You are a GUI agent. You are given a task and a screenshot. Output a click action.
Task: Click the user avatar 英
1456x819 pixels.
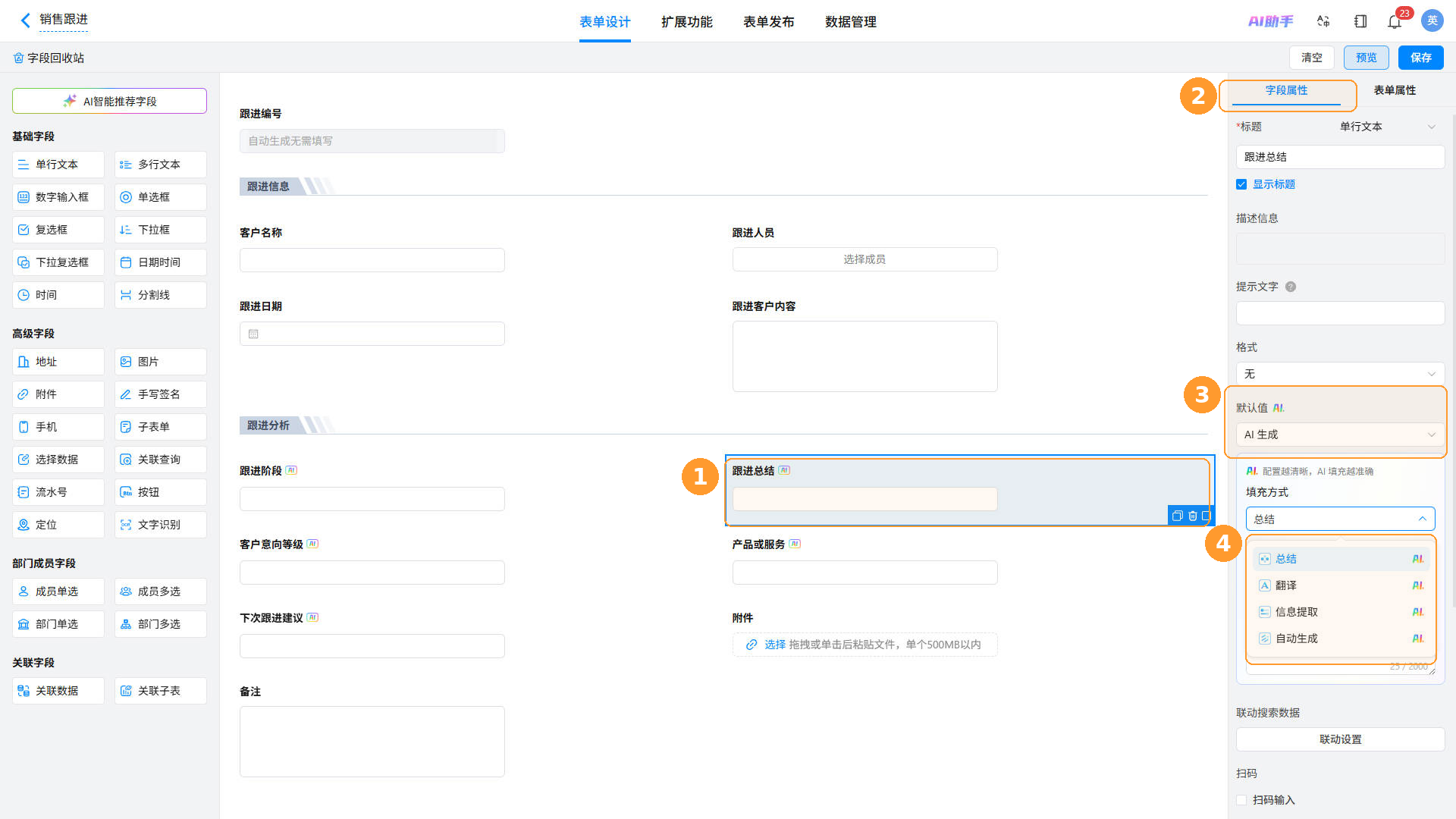(x=1432, y=20)
